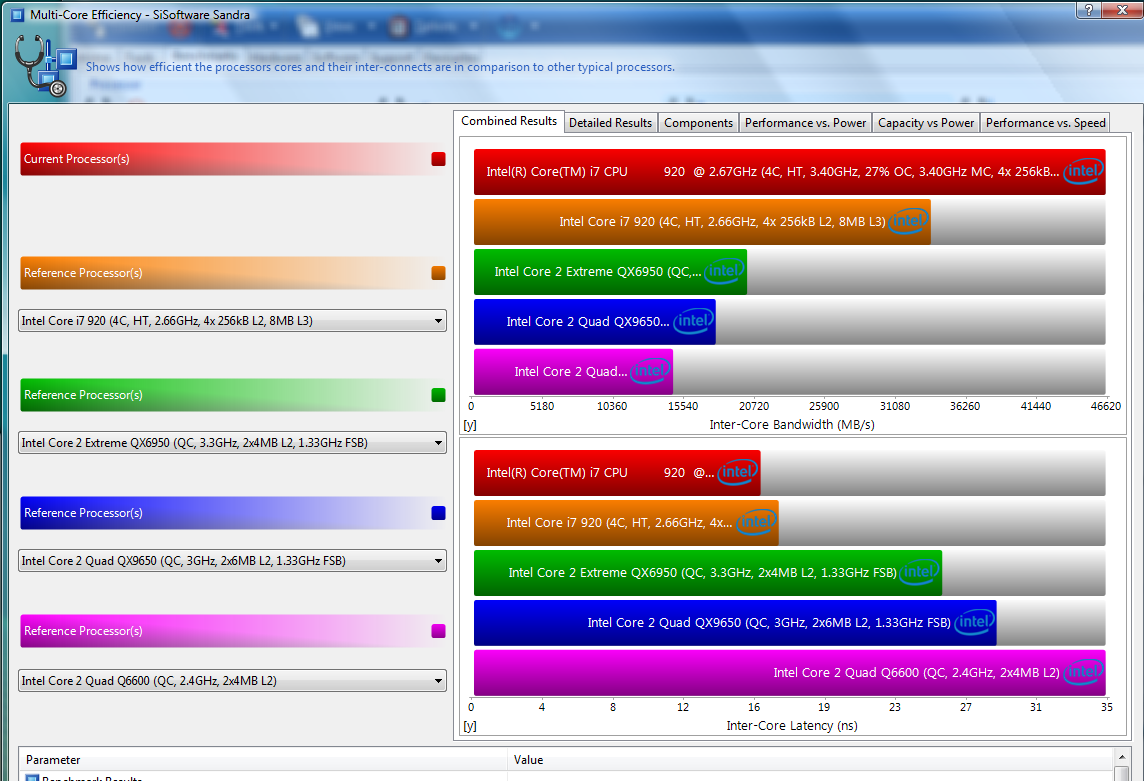Viewport: 1144px width, 781px height.
Task: Open the Intel Core i7 920 reference dropdown
Action: tap(438, 321)
